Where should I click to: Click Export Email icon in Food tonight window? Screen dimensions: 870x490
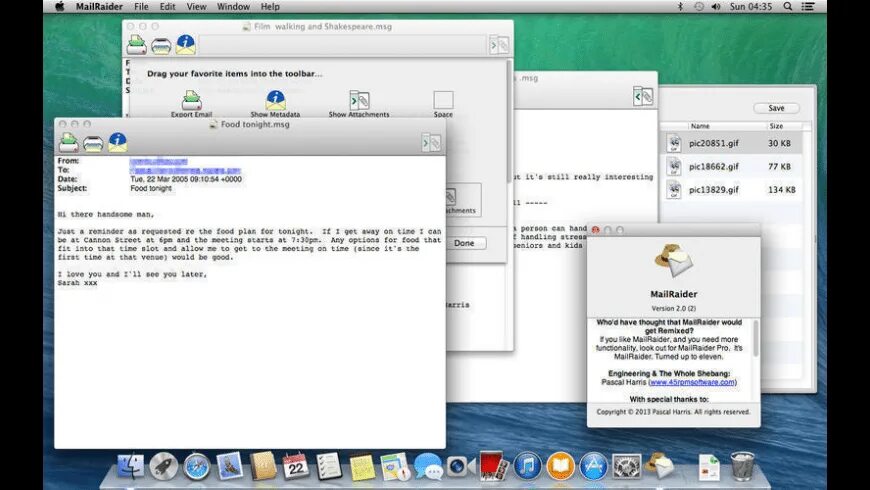tap(69, 143)
